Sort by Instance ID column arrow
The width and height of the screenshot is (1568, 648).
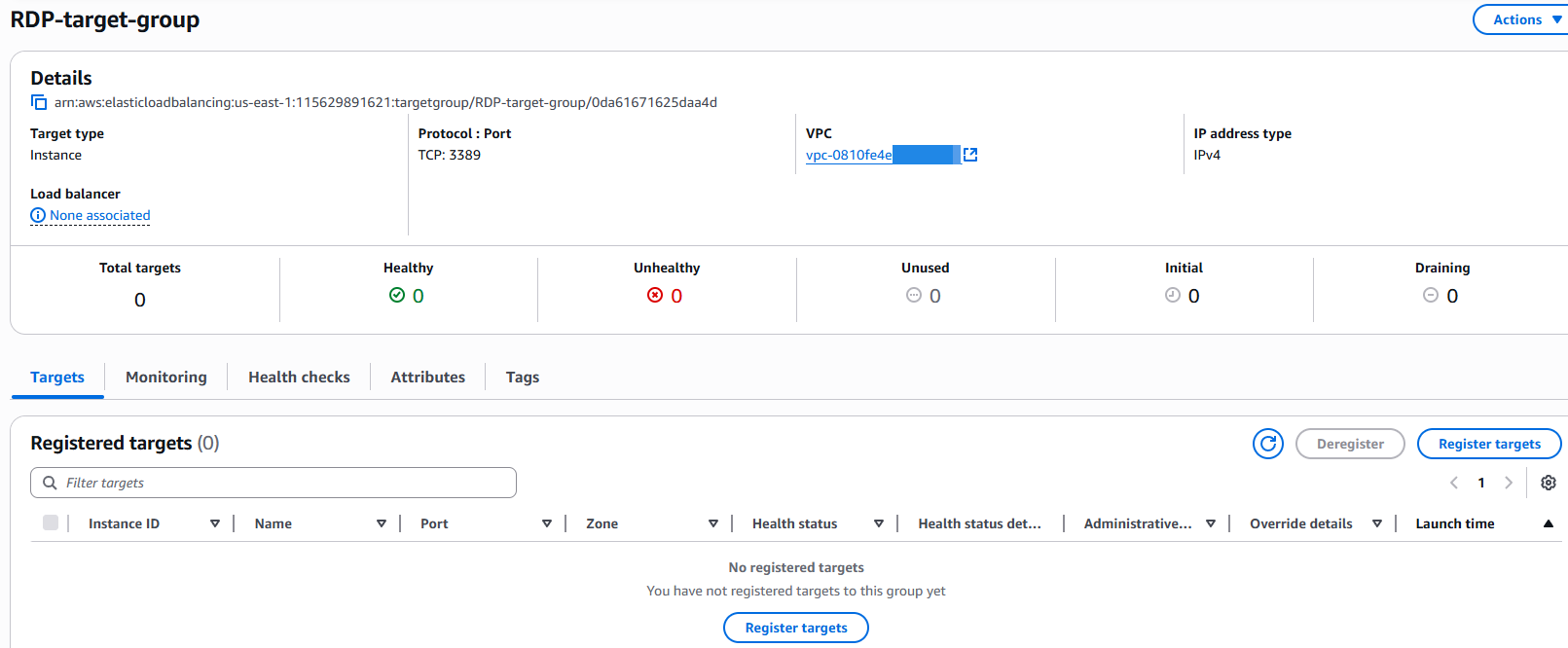[215, 523]
